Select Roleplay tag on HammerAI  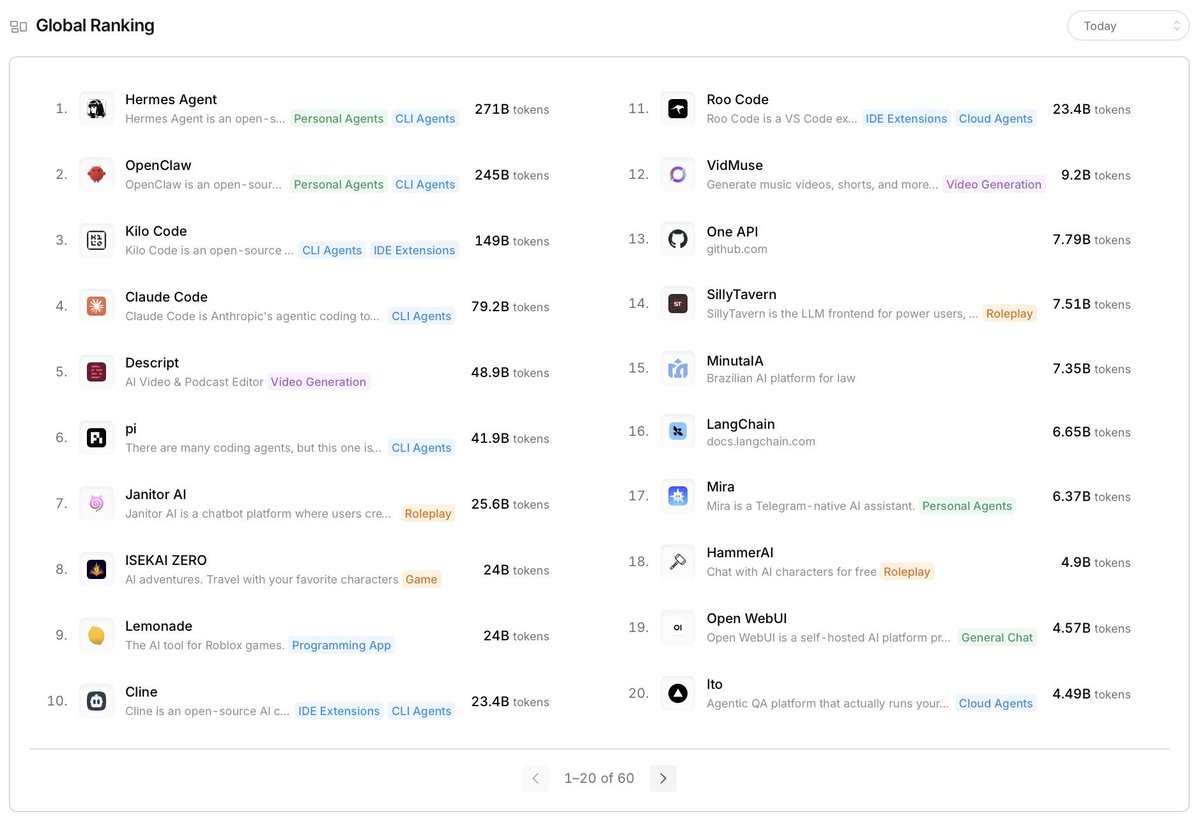point(907,572)
